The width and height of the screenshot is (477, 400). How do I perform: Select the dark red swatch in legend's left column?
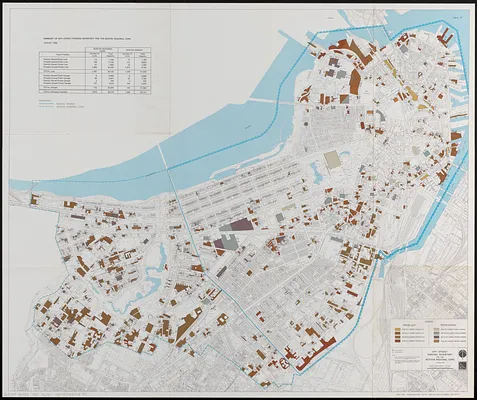(x=397, y=341)
